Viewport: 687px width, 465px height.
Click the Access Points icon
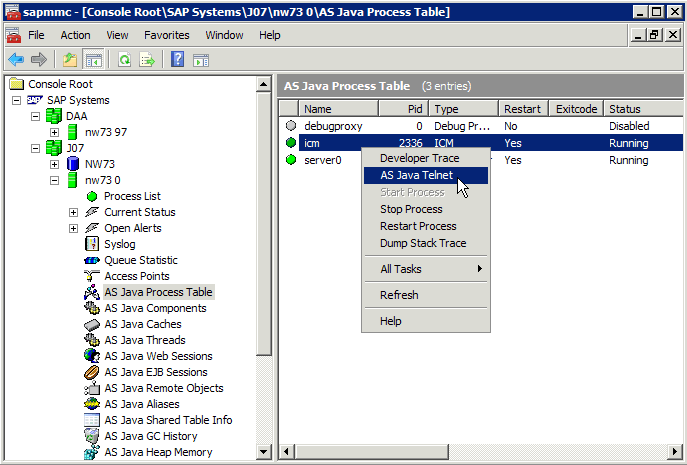point(92,276)
